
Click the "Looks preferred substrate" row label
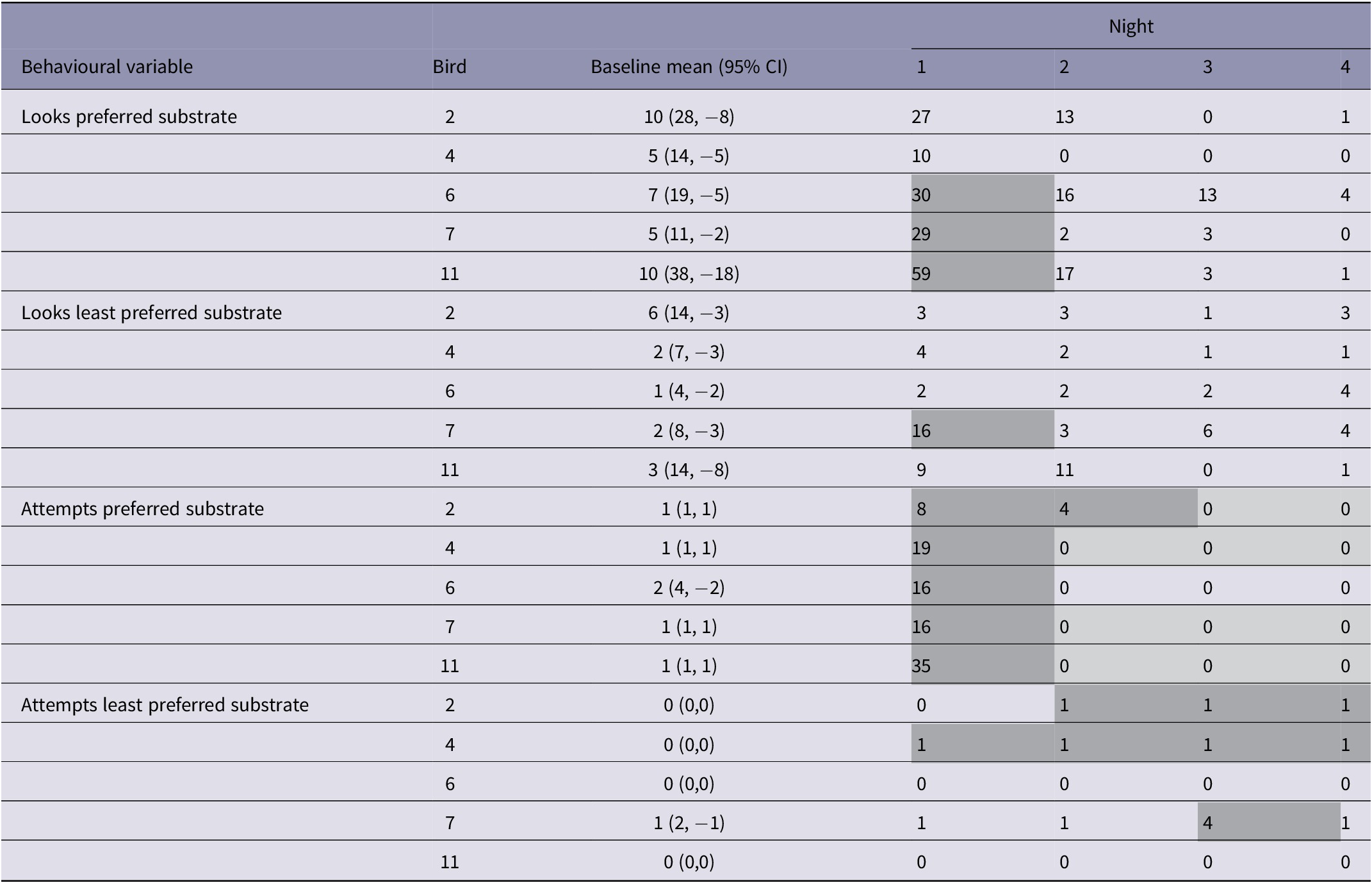click(129, 117)
